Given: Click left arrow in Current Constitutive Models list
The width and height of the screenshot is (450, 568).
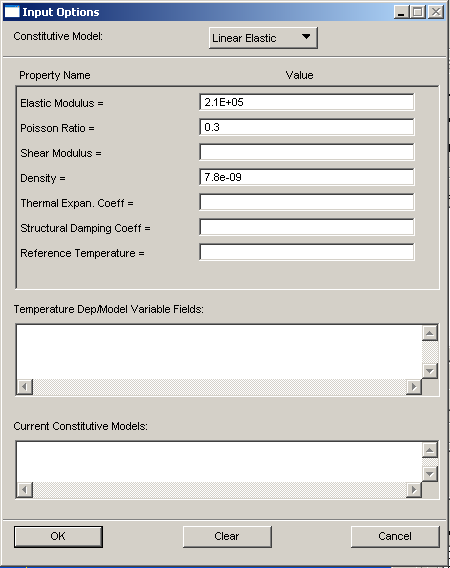Looking at the screenshot, I should [25, 490].
